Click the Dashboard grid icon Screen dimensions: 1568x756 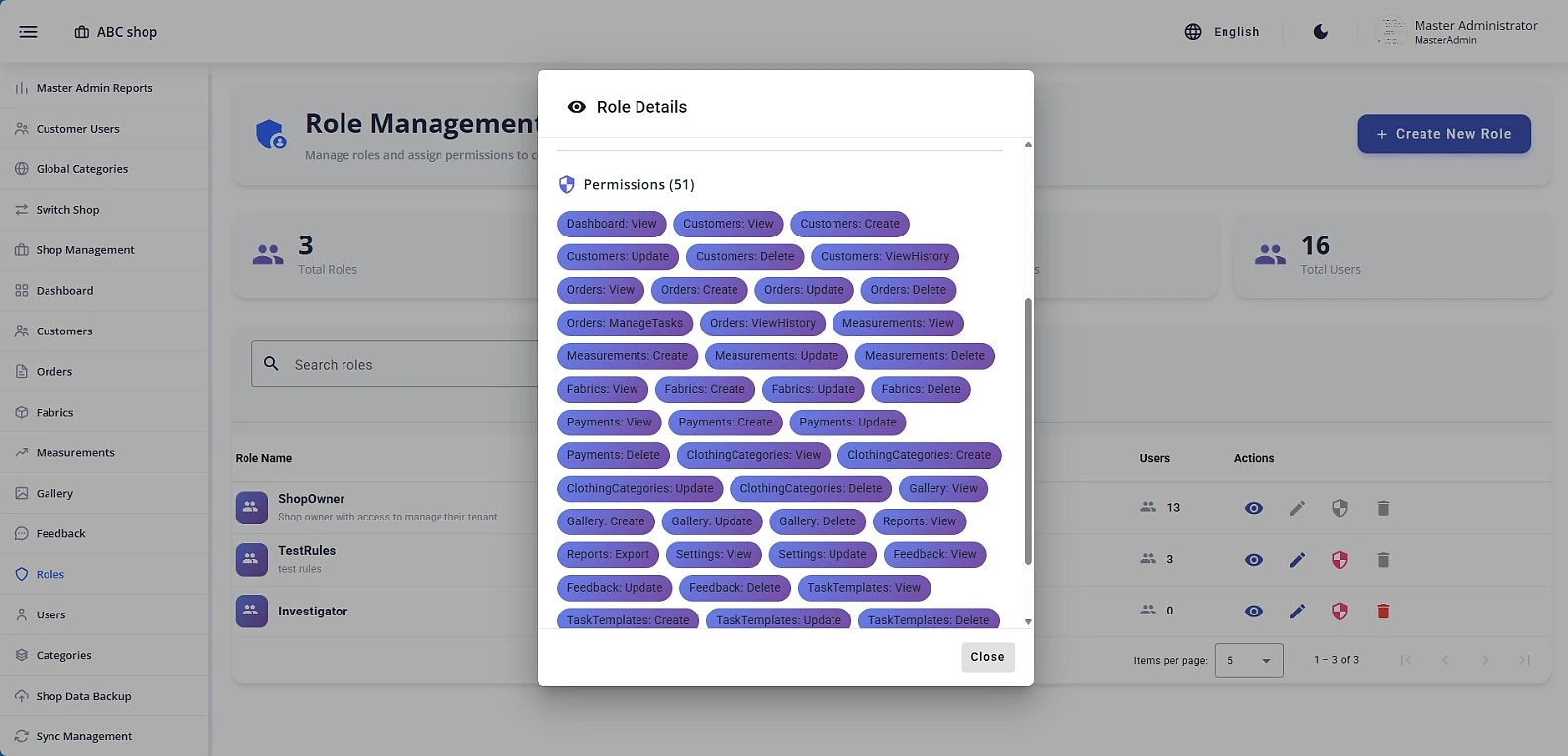coord(22,291)
